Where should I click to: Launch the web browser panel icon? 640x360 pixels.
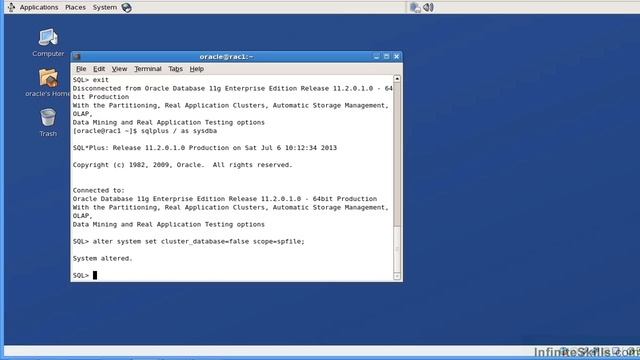(127, 7)
